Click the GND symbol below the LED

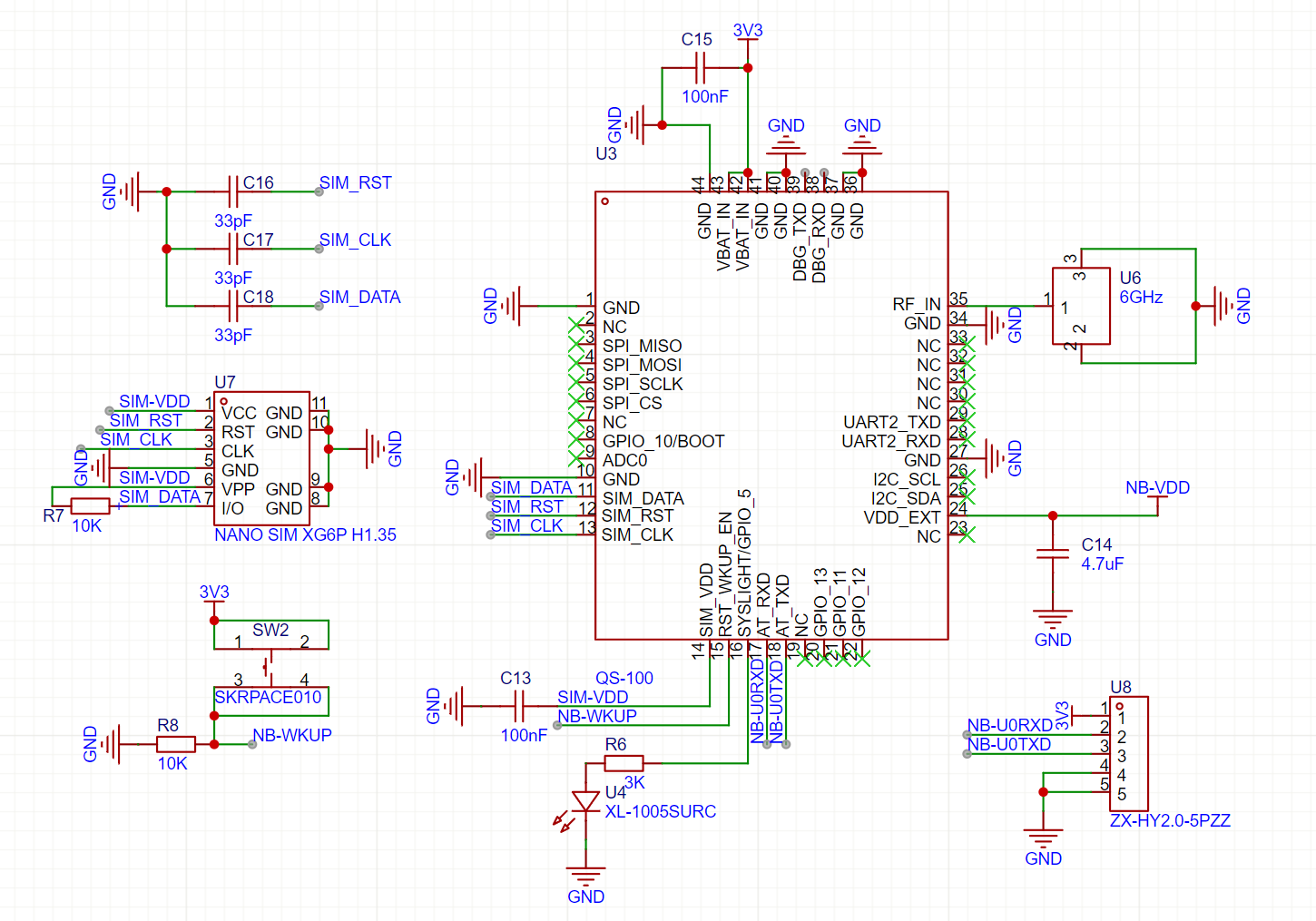(x=585, y=877)
